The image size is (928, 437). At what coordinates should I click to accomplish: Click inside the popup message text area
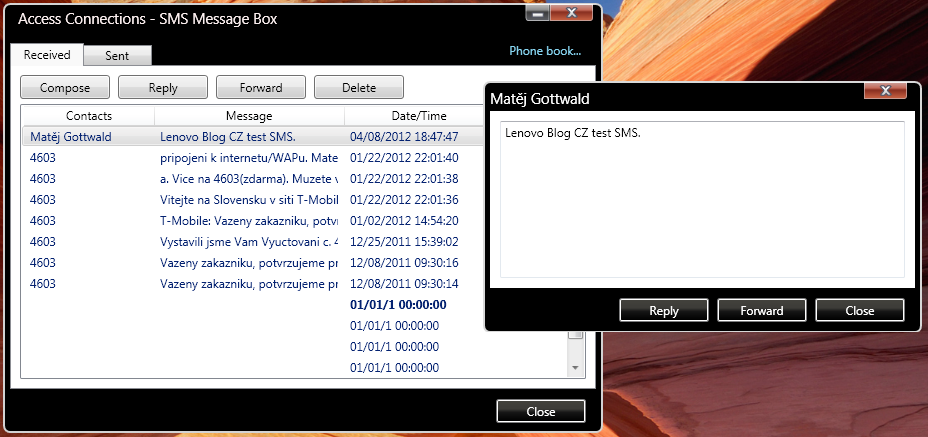coord(702,200)
